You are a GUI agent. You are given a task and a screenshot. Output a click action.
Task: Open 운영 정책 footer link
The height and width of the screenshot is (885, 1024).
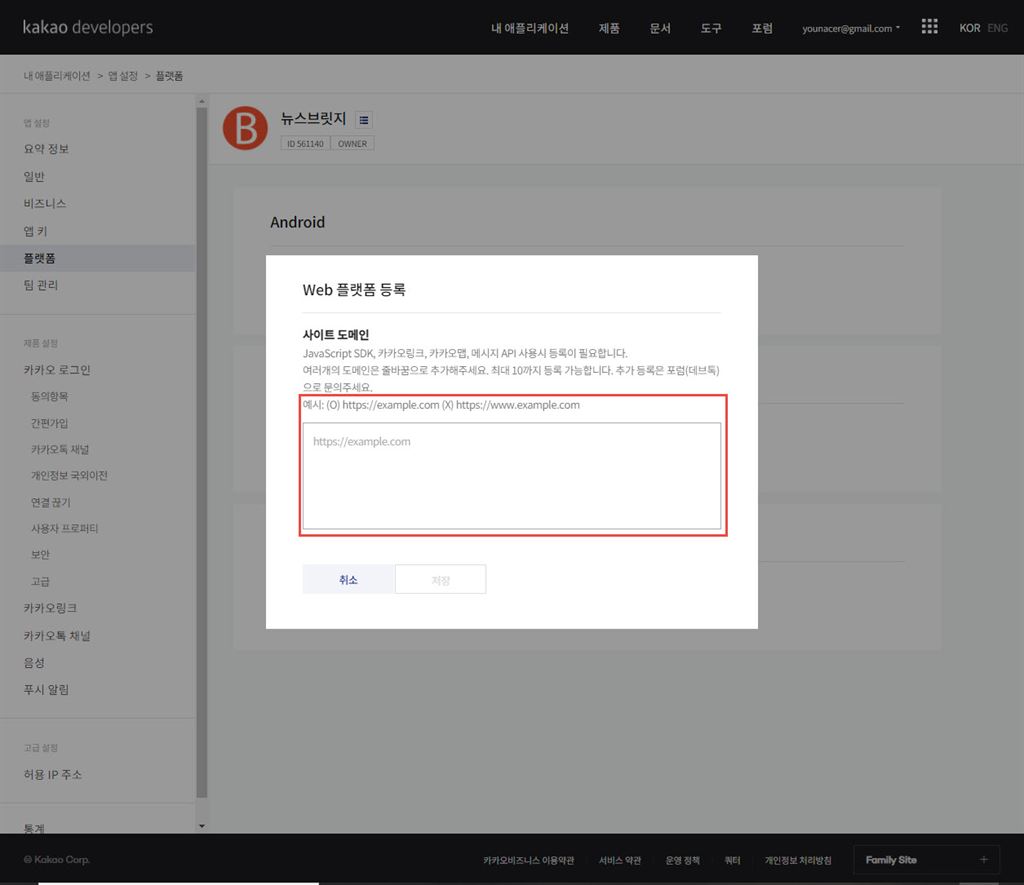[x=682, y=860]
